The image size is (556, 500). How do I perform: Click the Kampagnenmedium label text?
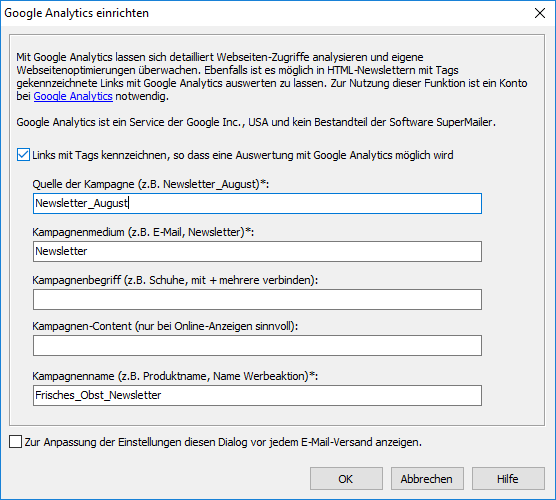(143, 232)
